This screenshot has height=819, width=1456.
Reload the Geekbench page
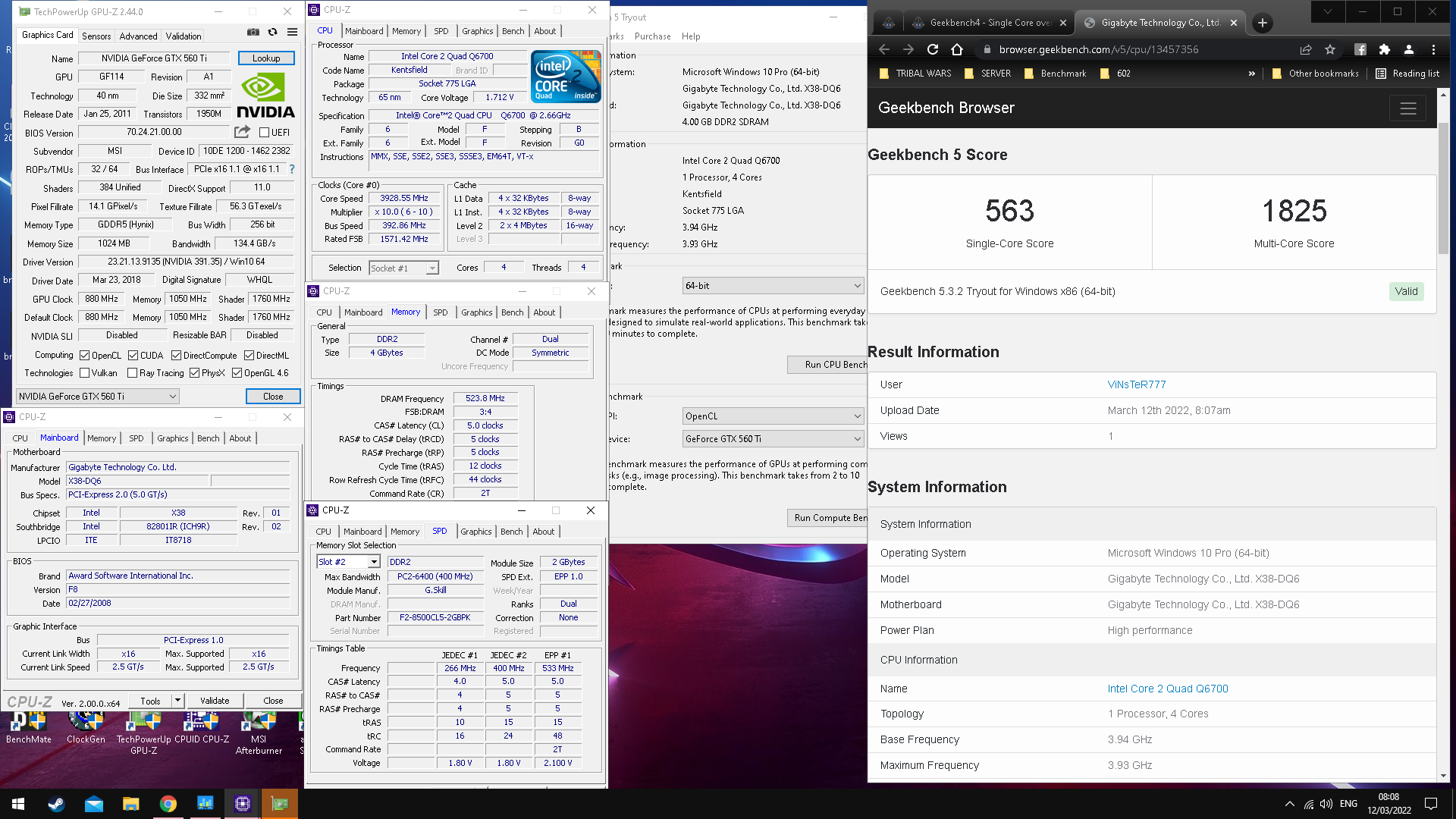(x=933, y=49)
